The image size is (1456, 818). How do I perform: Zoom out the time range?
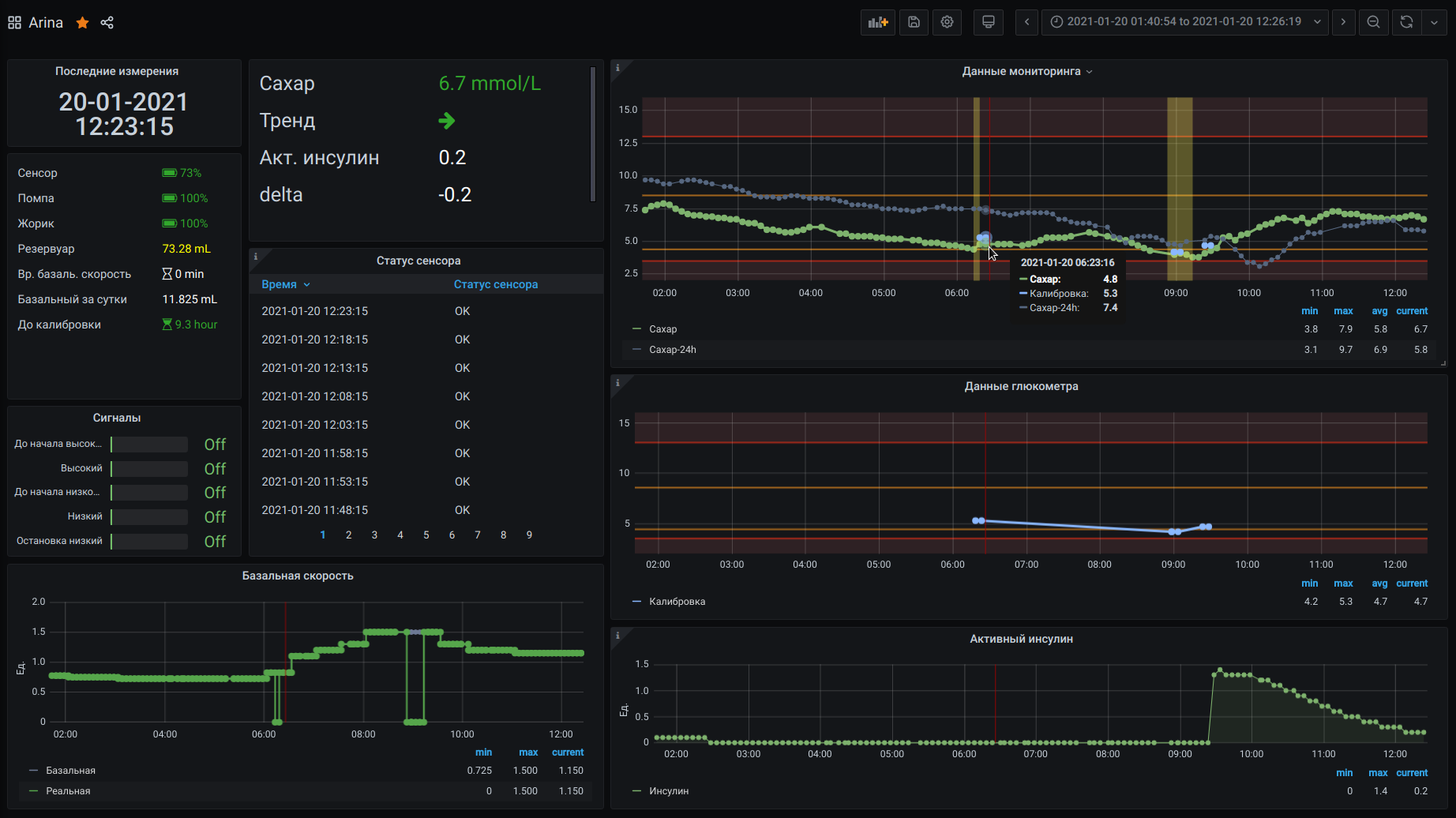click(x=1374, y=22)
